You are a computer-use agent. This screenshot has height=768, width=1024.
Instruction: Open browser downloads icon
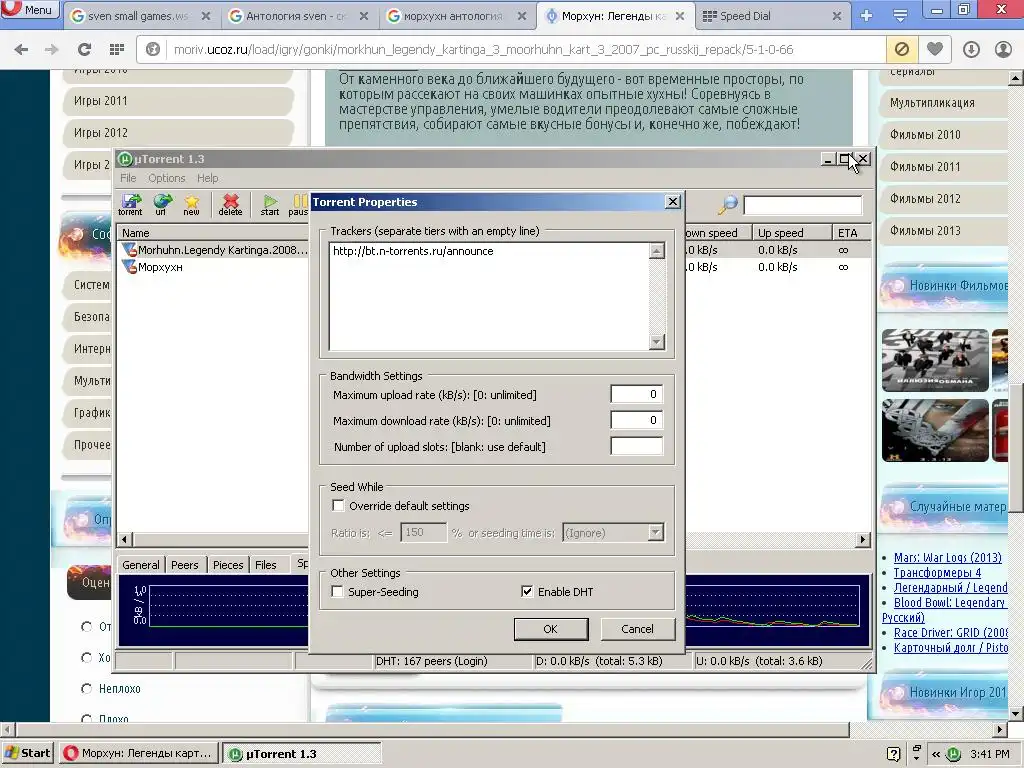point(971,49)
